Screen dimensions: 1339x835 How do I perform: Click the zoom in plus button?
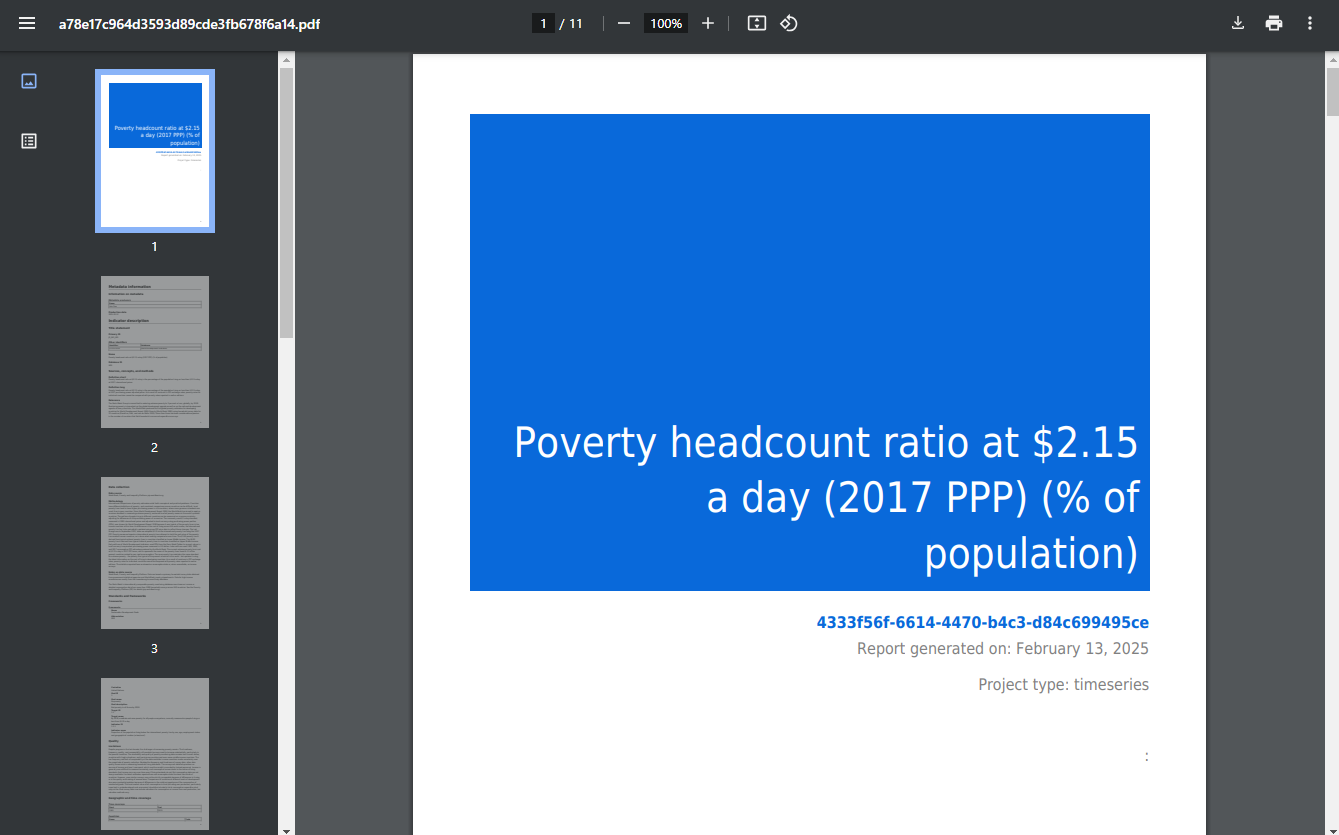(x=708, y=23)
